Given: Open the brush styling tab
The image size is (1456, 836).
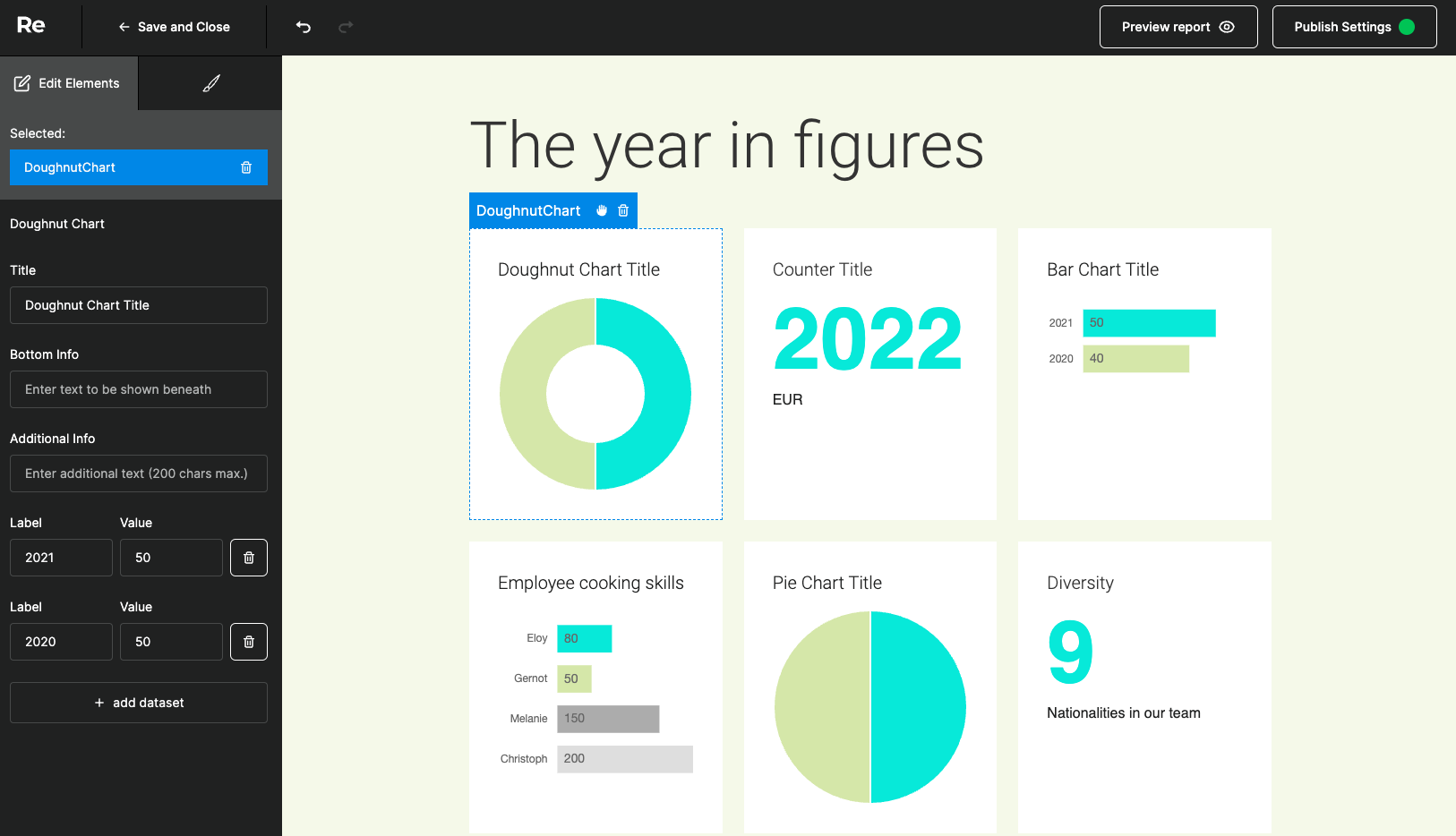Looking at the screenshot, I should 211,83.
